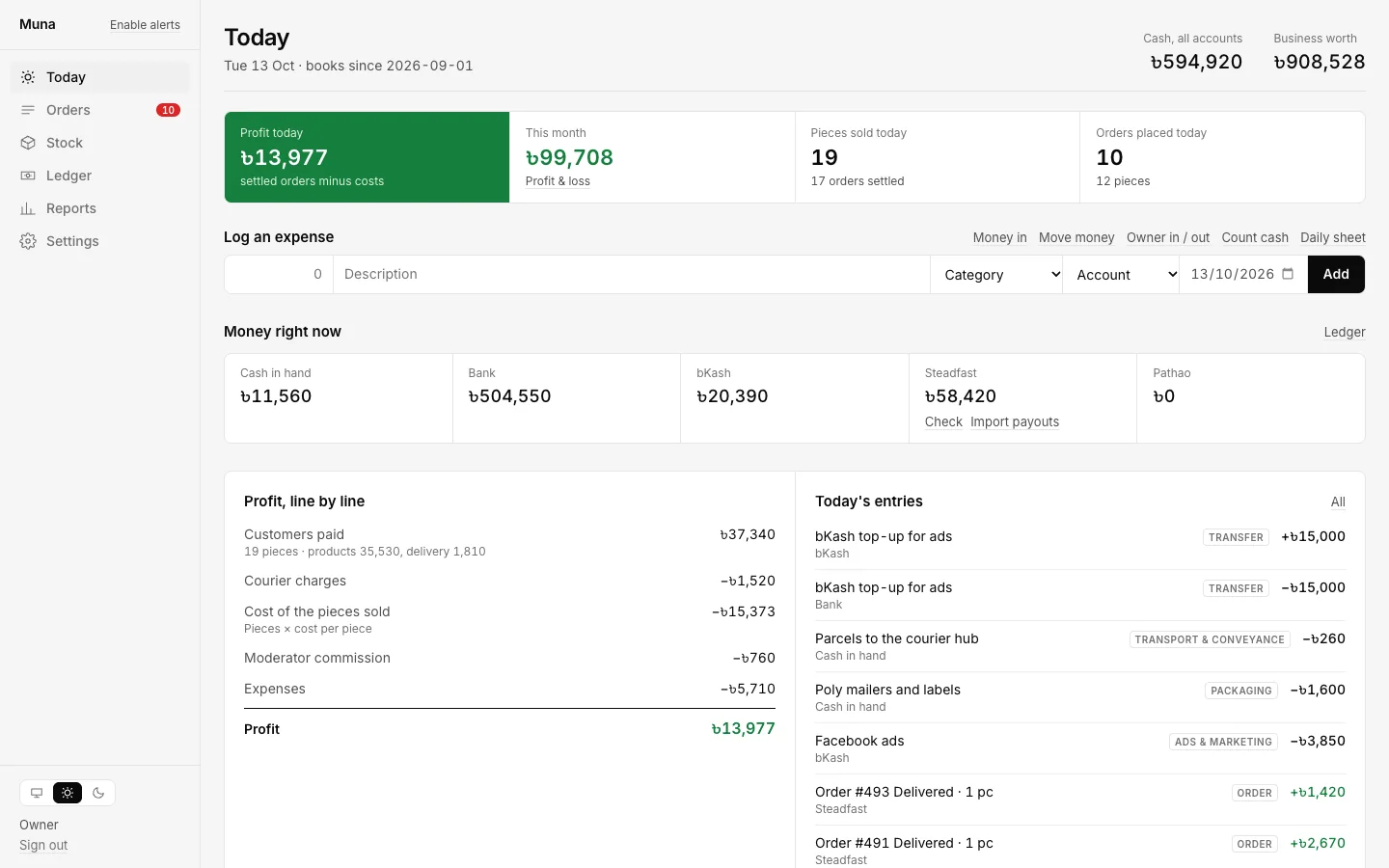Select the light theme sun toggle
Screen dimensions: 1389x868
click(68, 793)
